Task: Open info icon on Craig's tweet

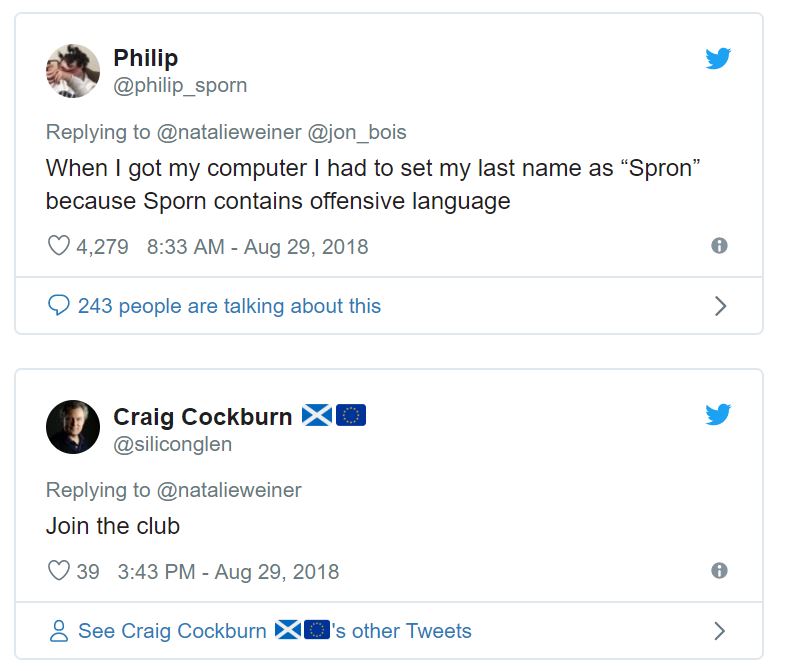Action: [718, 571]
